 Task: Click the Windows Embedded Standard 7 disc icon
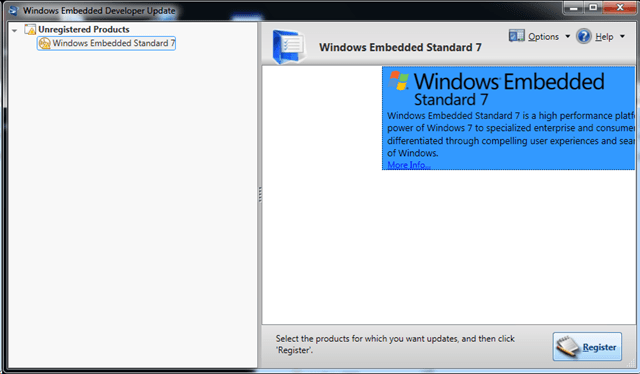coord(44,43)
